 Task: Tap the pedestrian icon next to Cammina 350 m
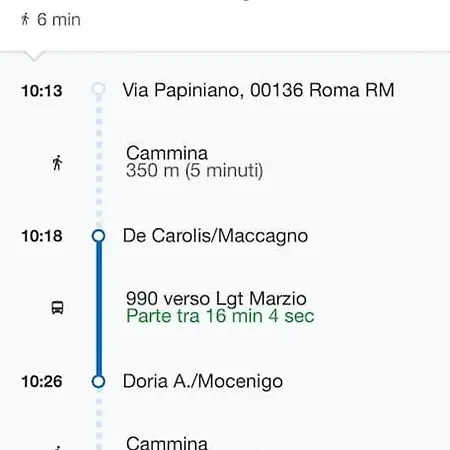click(57, 163)
